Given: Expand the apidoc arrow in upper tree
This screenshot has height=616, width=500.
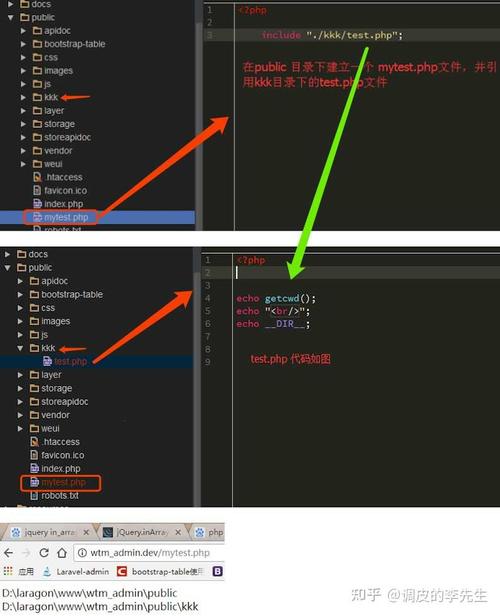Looking at the screenshot, I should [23, 30].
